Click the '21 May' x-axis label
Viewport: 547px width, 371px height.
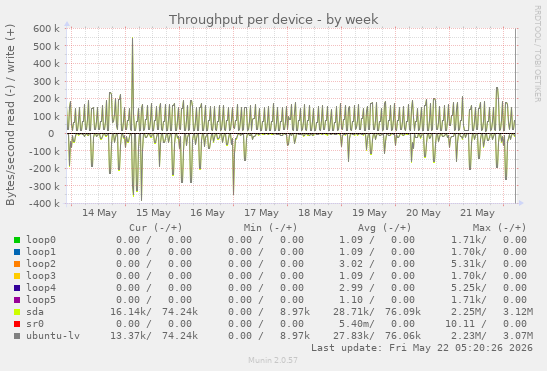(477, 213)
